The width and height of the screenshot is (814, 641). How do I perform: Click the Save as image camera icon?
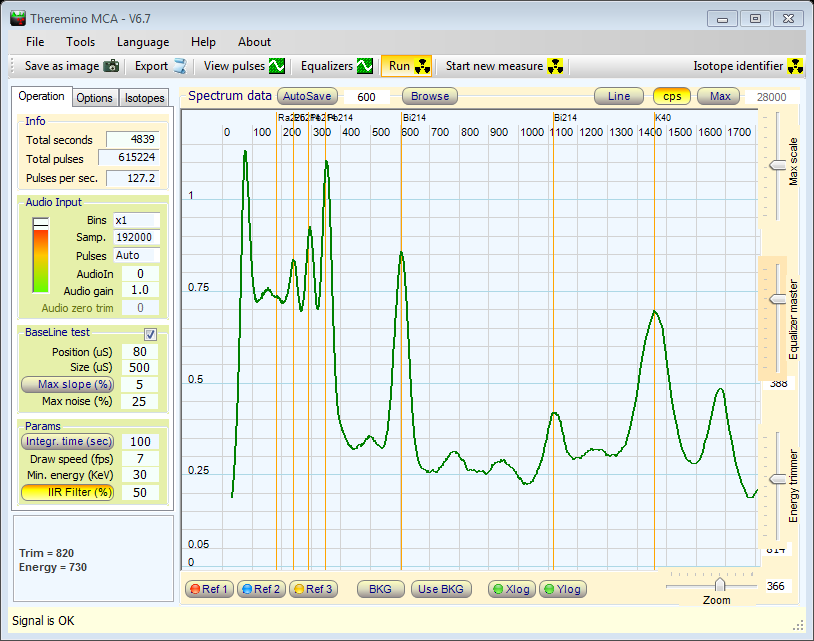pos(111,67)
